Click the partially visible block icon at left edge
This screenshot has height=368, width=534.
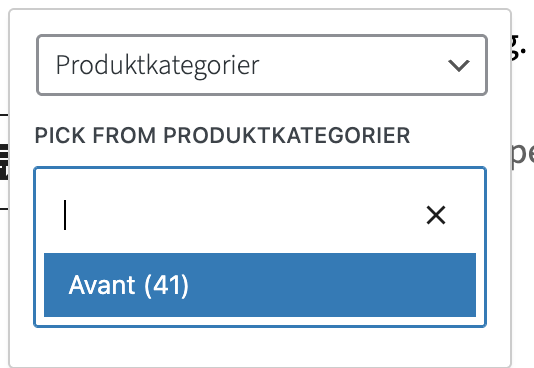tap(4, 162)
